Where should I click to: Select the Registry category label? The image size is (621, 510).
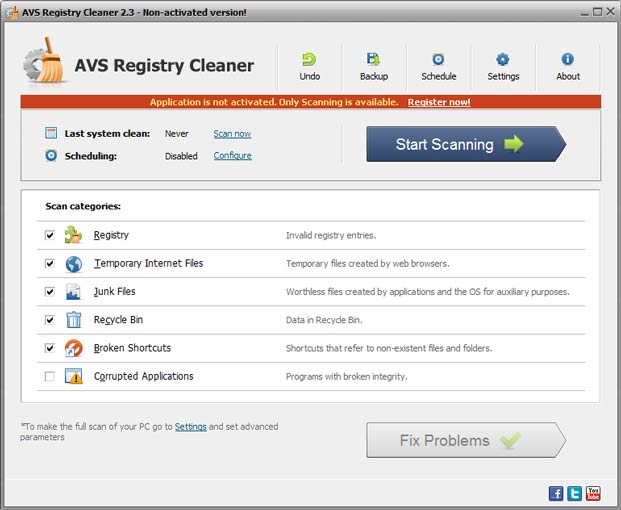coord(111,235)
